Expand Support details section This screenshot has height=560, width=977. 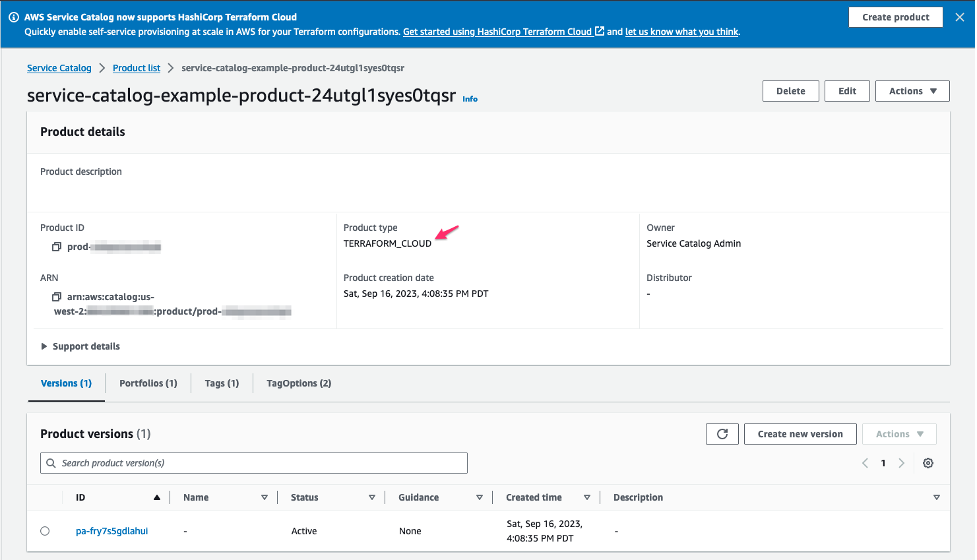point(80,346)
